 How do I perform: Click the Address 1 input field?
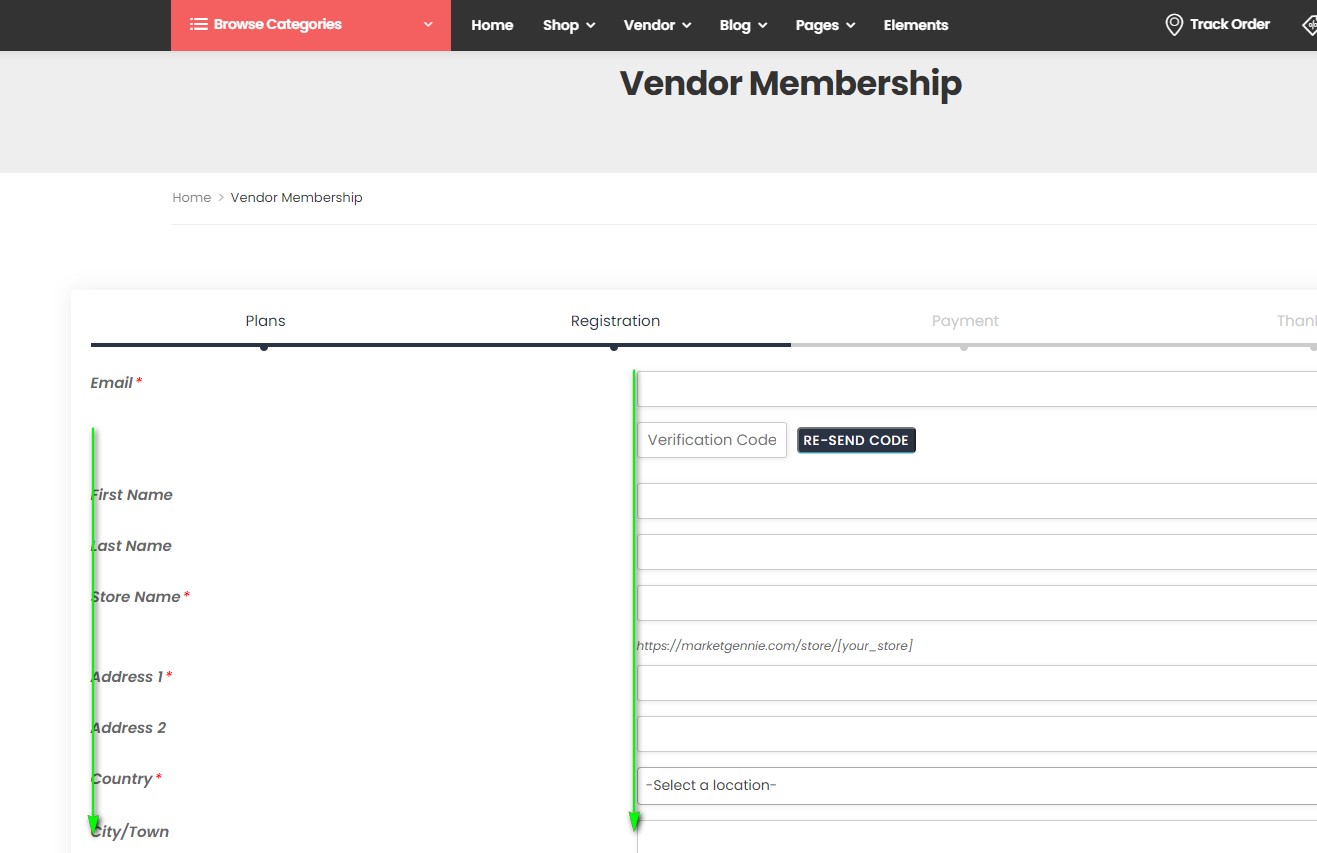pyautogui.click(x=977, y=683)
